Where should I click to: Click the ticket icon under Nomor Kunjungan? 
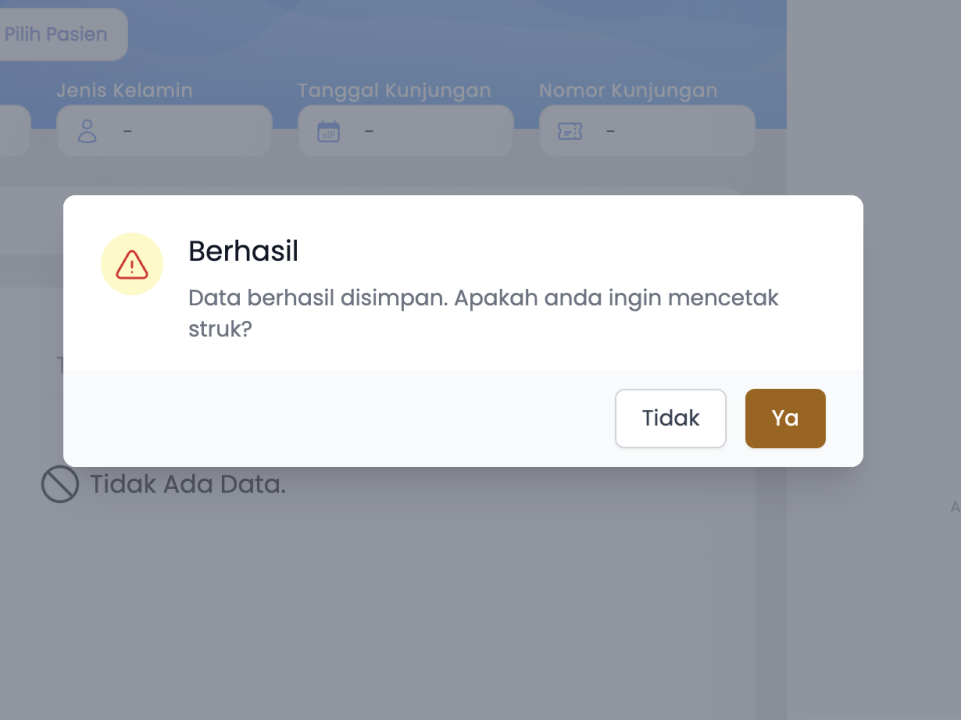click(x=570, y=131)
